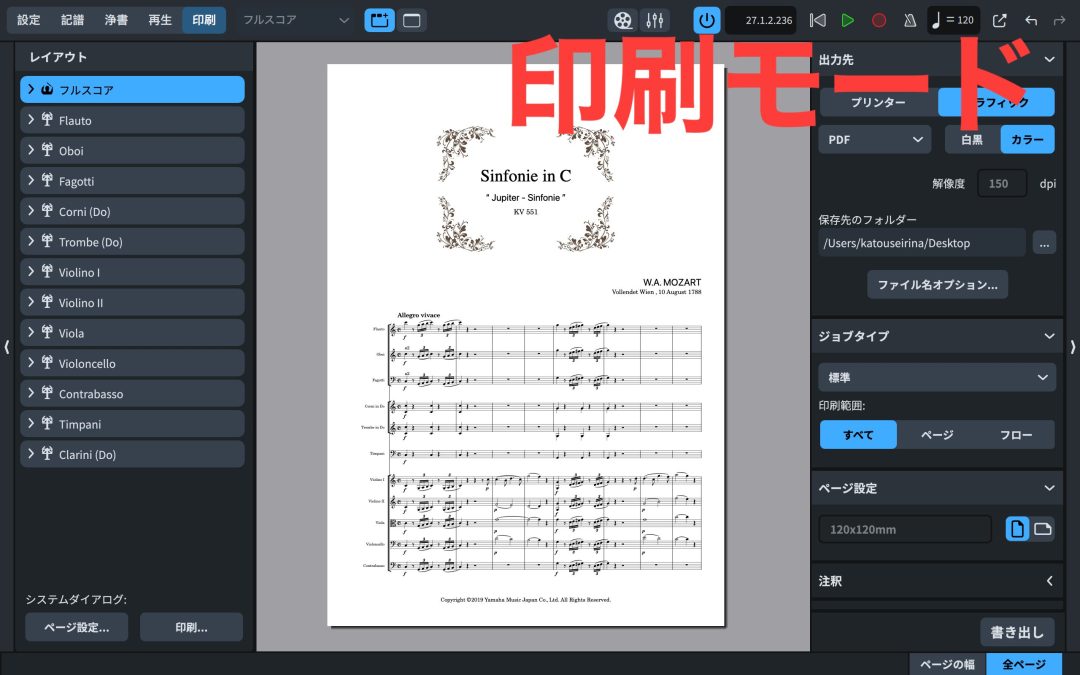
Task: Collapse the ページ設定 section
Action: 1049,488
